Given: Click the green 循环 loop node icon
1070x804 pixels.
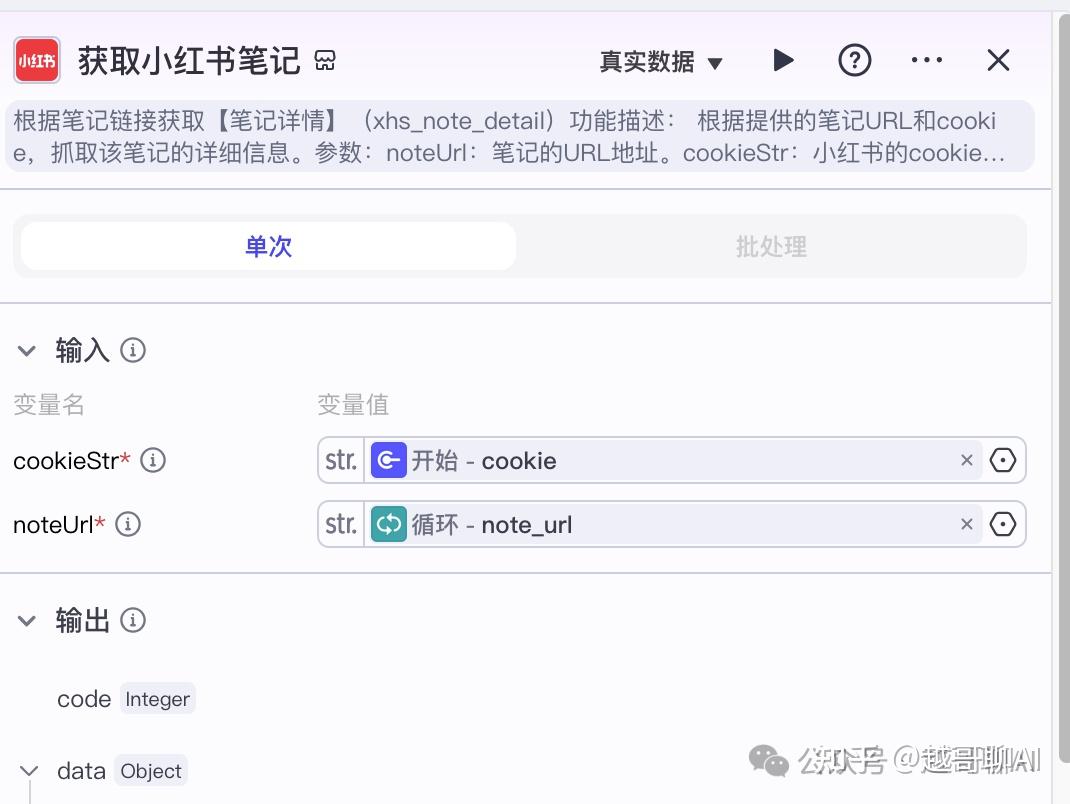Looking at the screenshot, I should click(389, 524).
